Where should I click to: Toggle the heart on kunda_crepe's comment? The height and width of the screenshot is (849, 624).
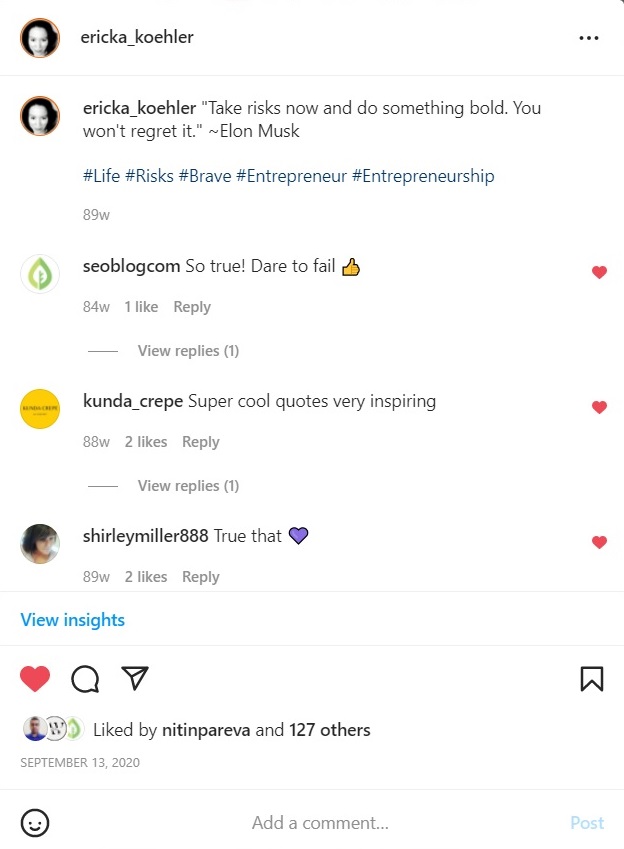(x=599, y=407)
